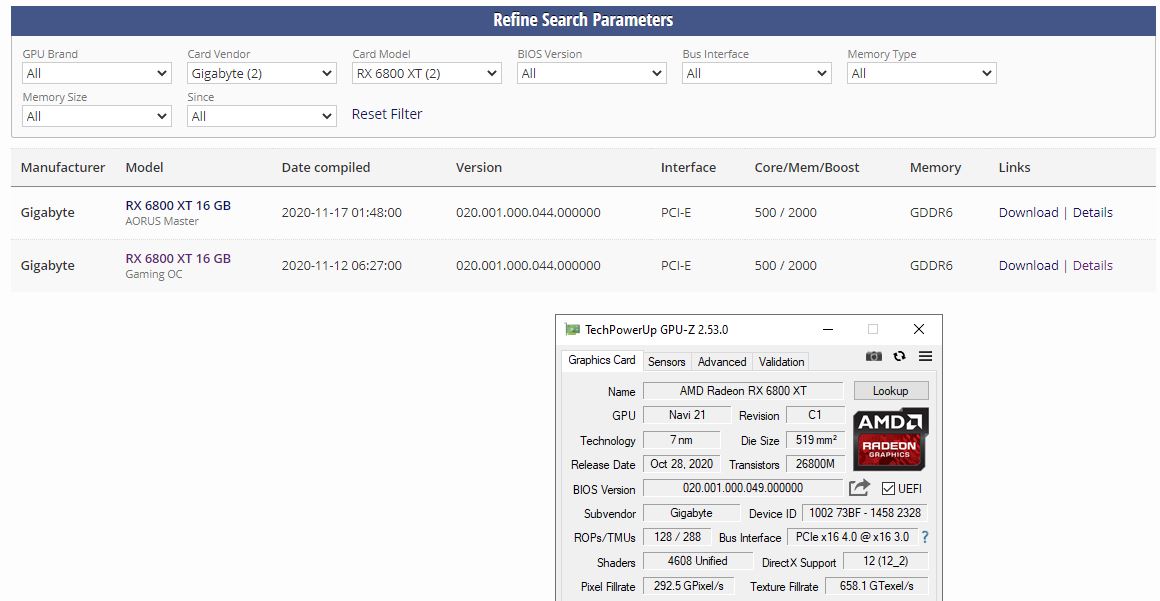Click the GPU-Z refresh icon
Image resolution: width=1160 pixels, height=601 pixels.
(899, 357)
